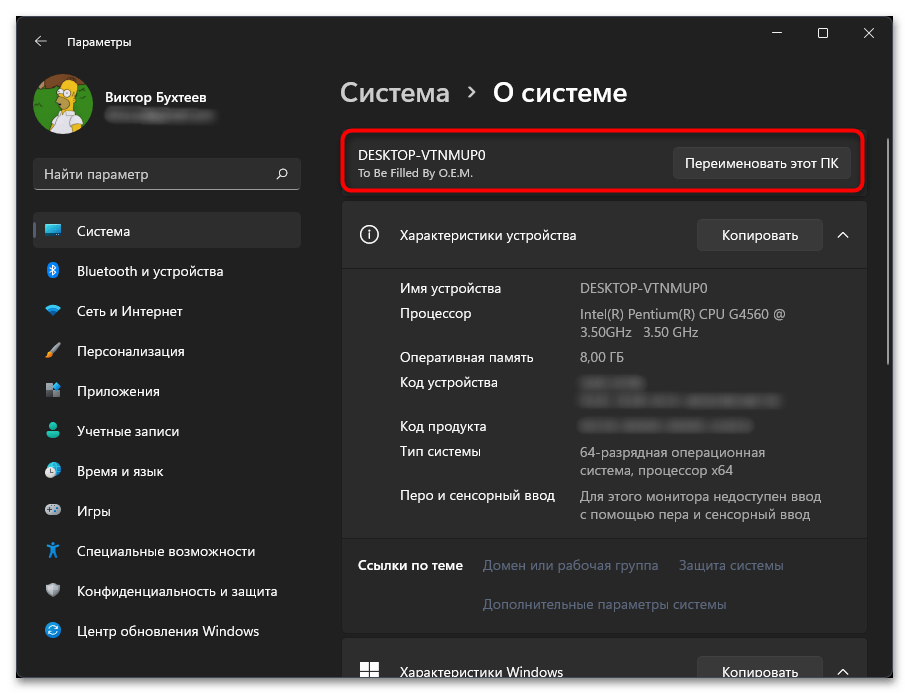Click the Тип системы label
The width and height of the screenshot is (909, 694).
coord(440,451)
